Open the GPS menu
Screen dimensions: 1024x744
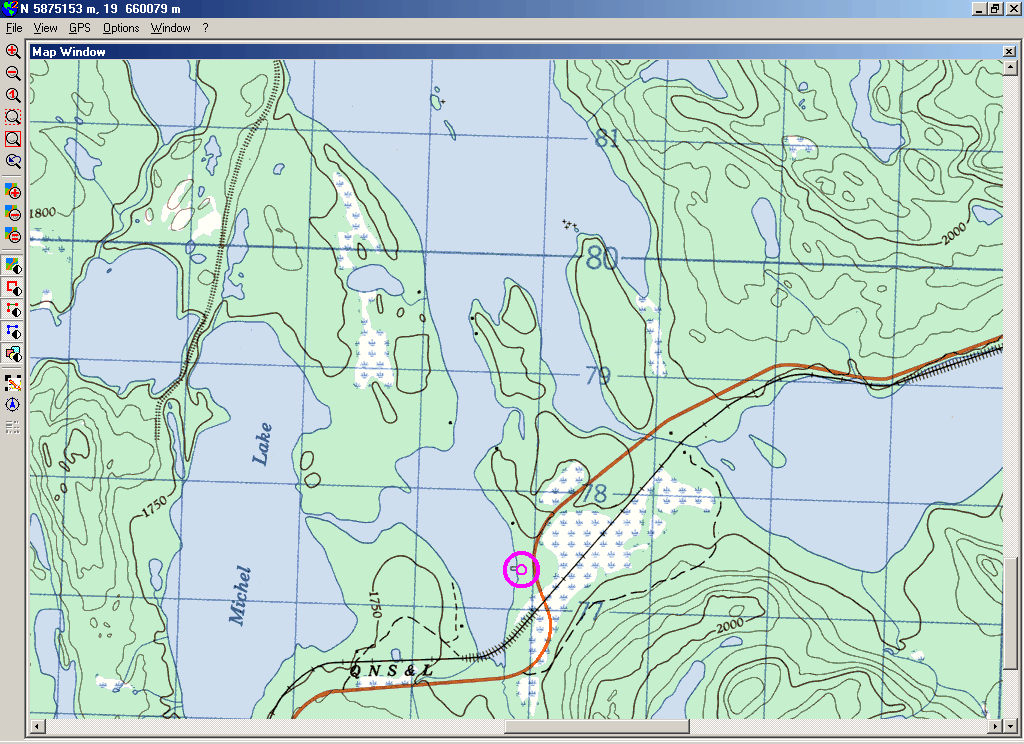pyautogui.click(x=80, y=28)
